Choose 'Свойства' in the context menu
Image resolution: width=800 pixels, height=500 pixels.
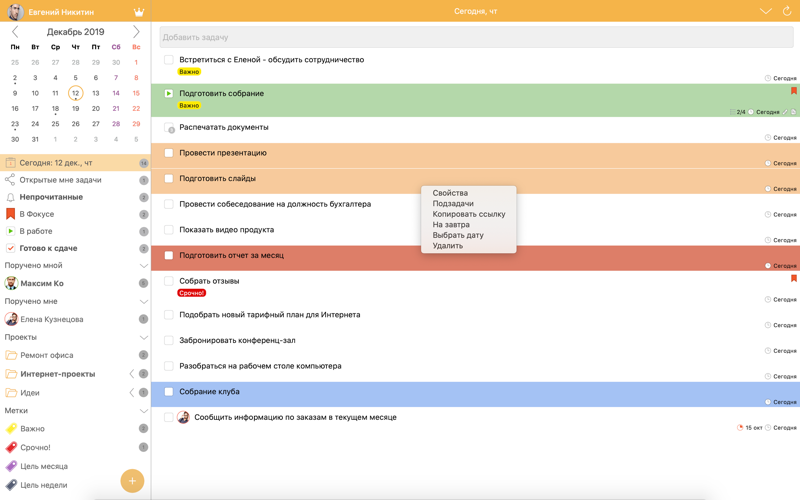point(450,193)
